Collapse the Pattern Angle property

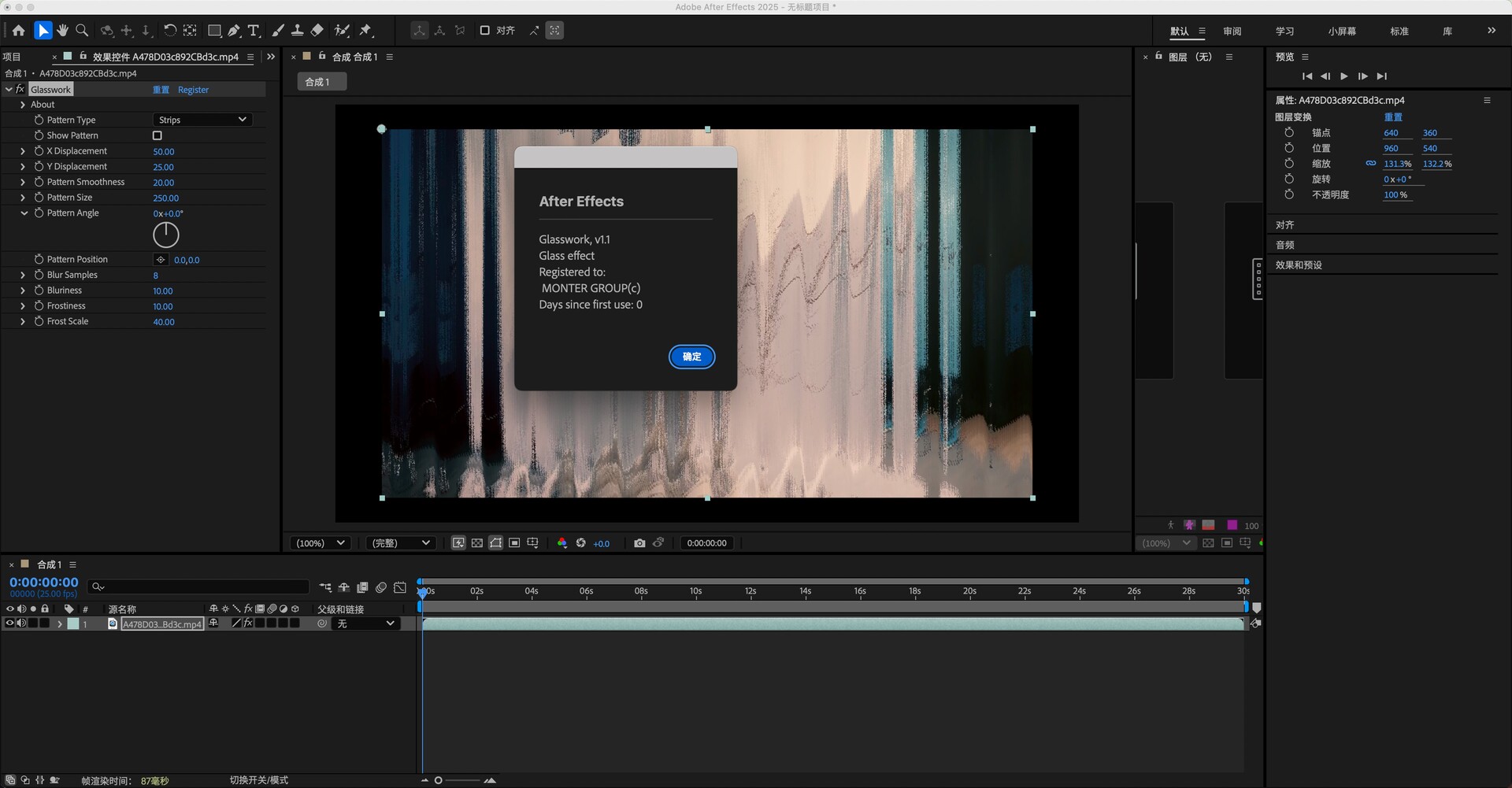24,213
